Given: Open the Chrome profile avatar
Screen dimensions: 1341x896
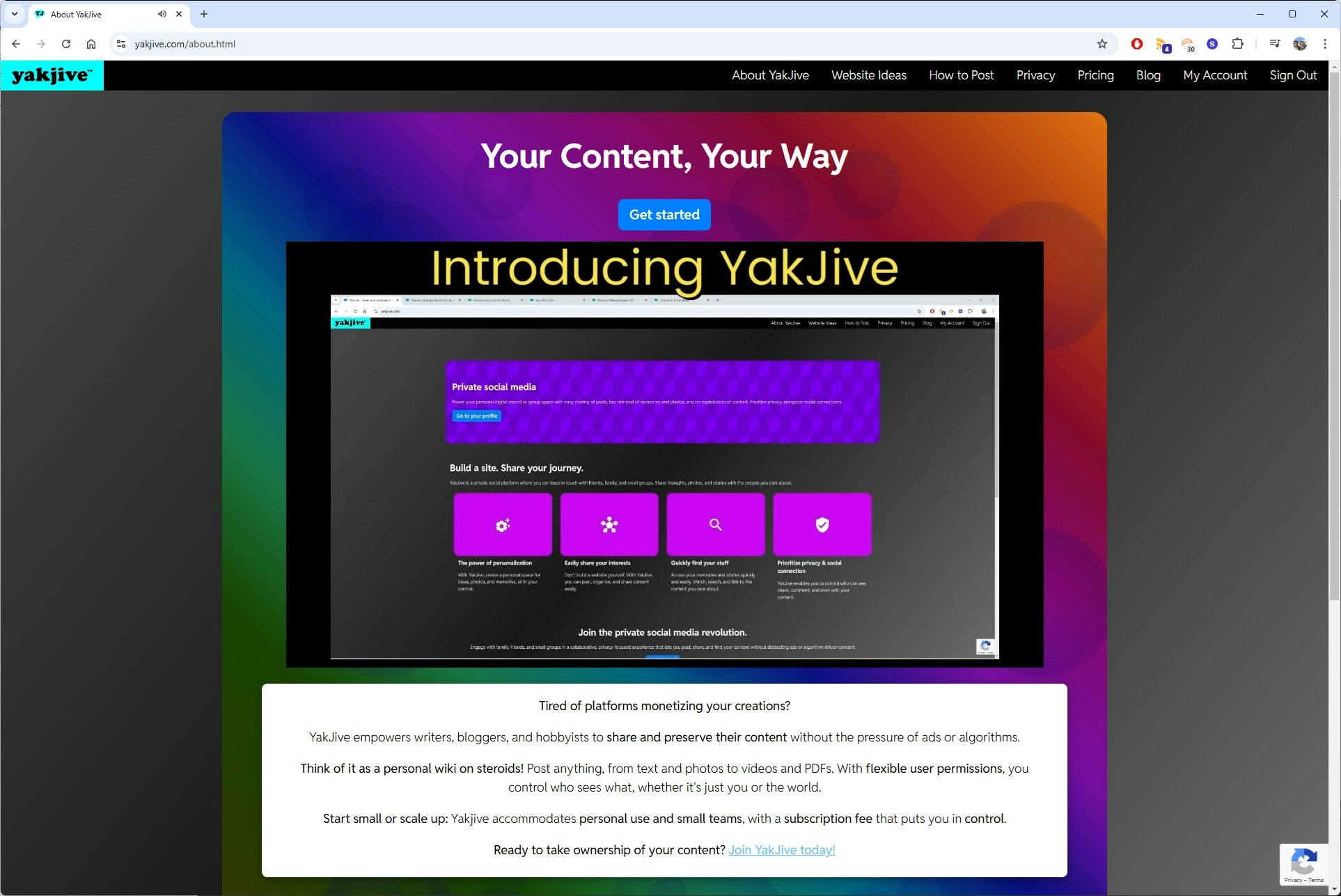Looking at the screenshot, I should [1300, 44].
